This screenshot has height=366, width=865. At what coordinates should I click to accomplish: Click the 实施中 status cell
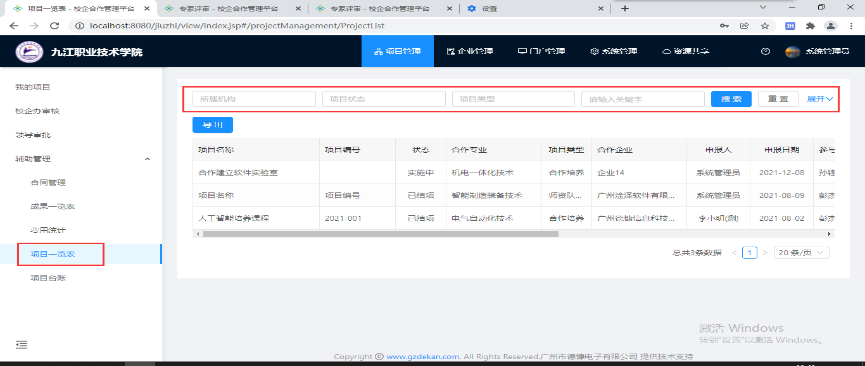point(421,172)
